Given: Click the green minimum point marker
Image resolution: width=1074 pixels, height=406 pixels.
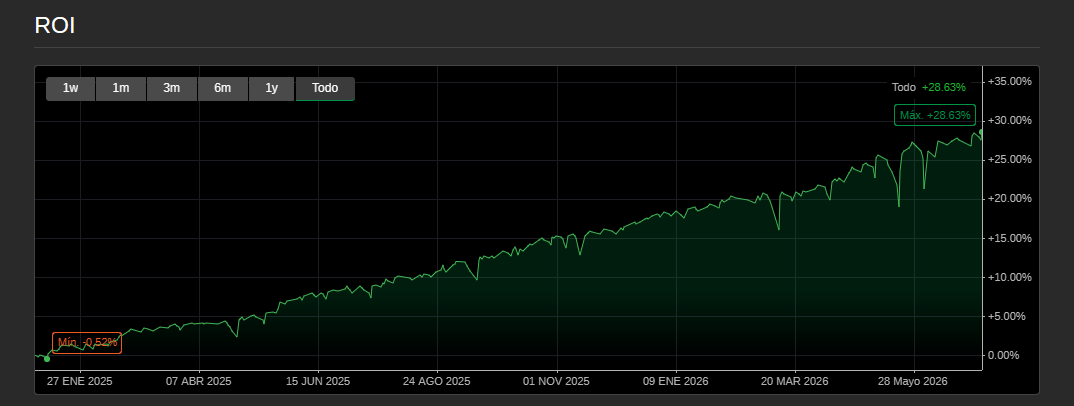Looking at the screenshot, I should (47, 359).
